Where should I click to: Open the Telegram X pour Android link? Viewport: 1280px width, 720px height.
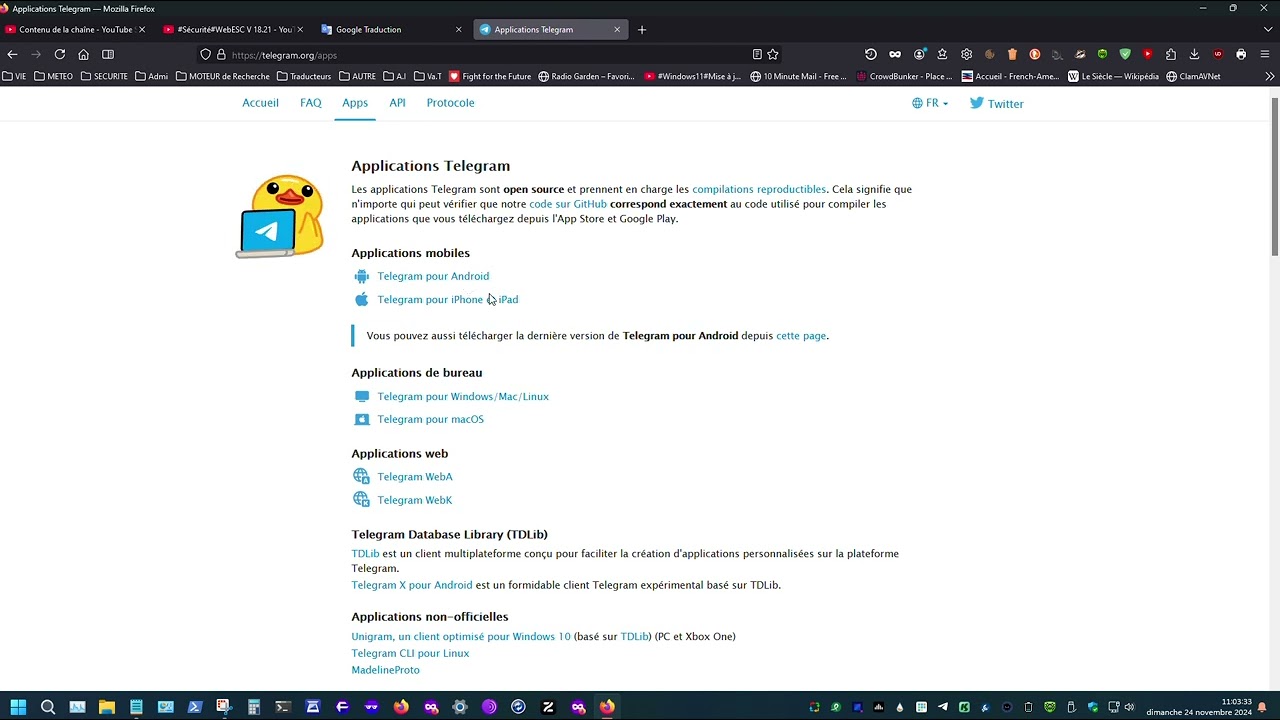(412, 585)
